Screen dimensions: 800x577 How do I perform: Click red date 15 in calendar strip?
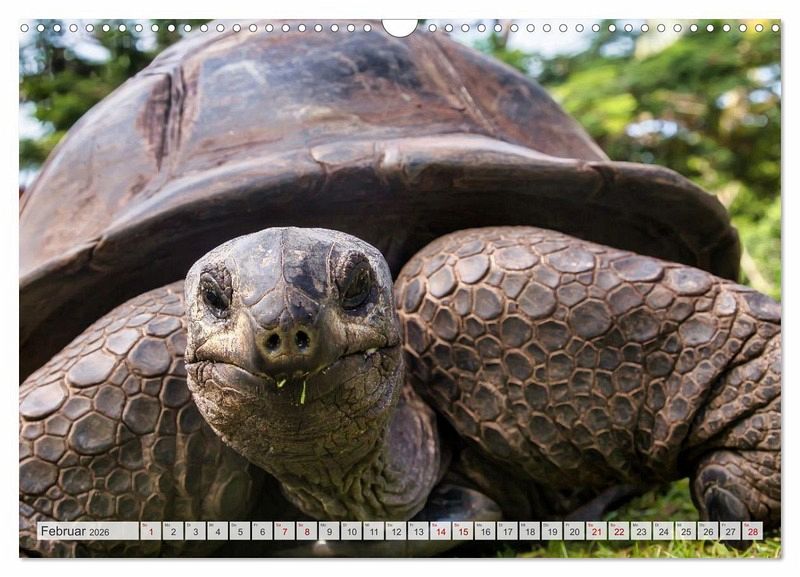[462, 531]
